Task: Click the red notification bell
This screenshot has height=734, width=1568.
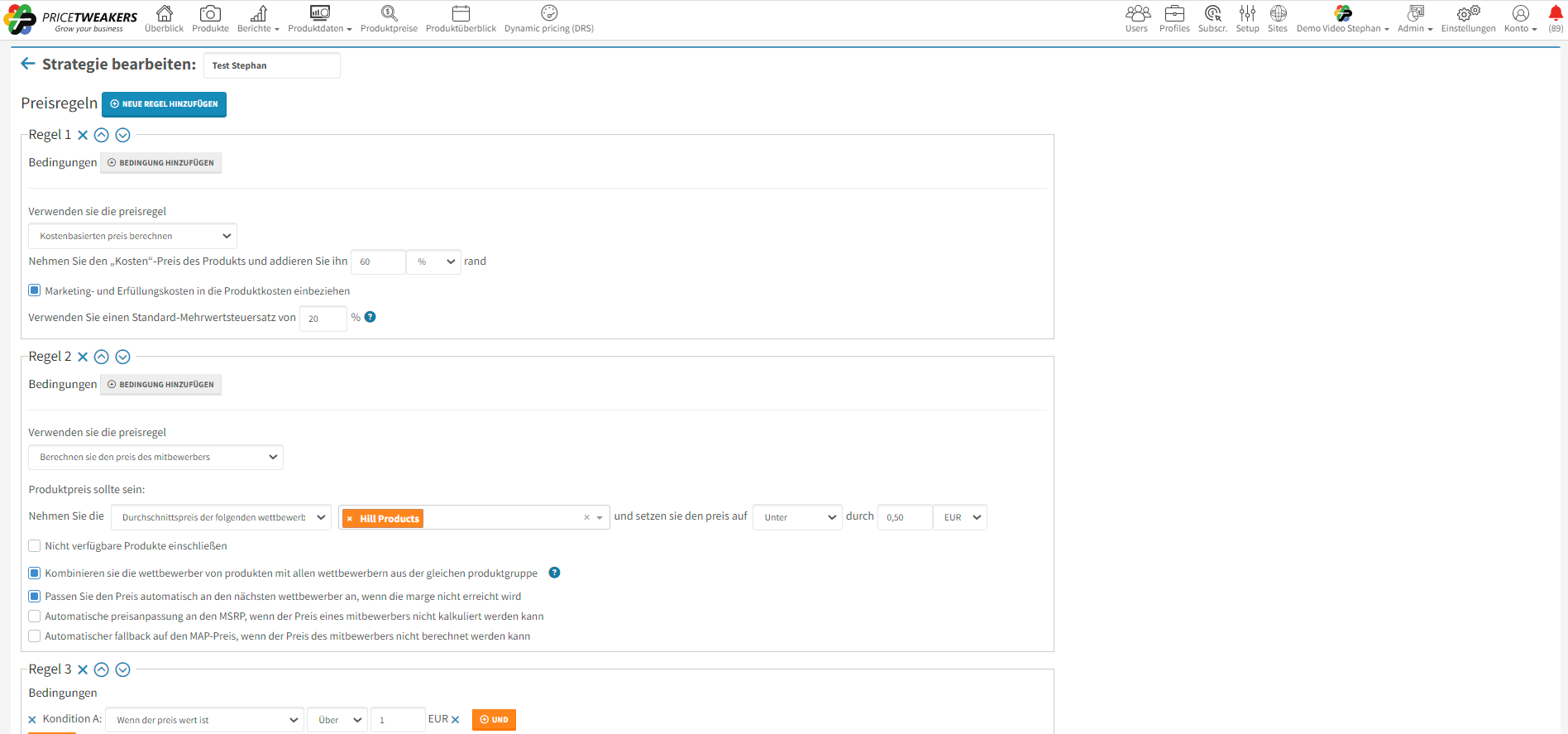Action: [1556, 14]
